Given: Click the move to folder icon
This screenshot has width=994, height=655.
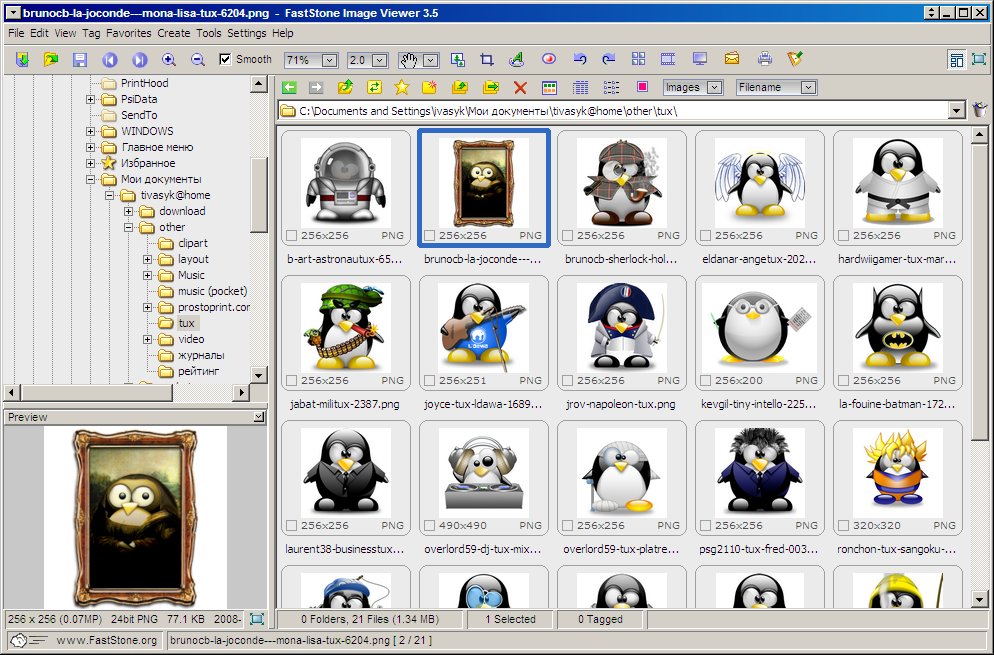Looking at the screenshot, I should coord(491,88).
